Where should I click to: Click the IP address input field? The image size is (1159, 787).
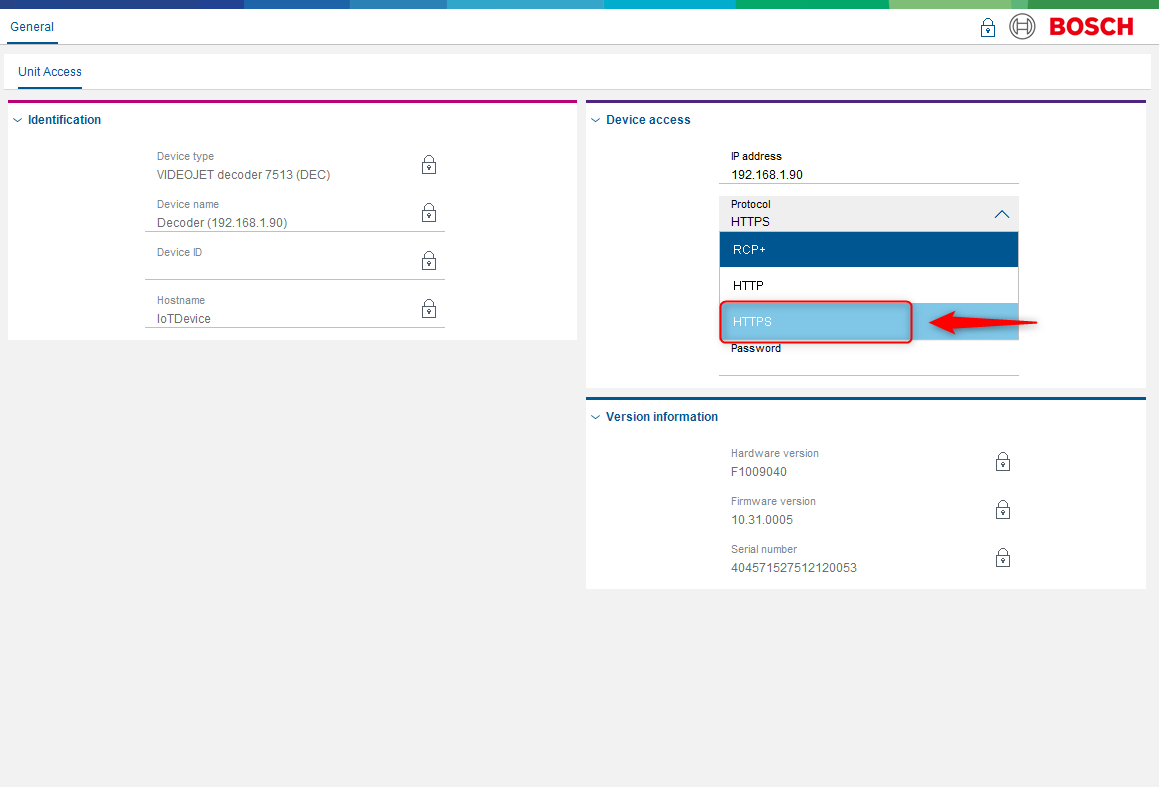pos(868,174)
